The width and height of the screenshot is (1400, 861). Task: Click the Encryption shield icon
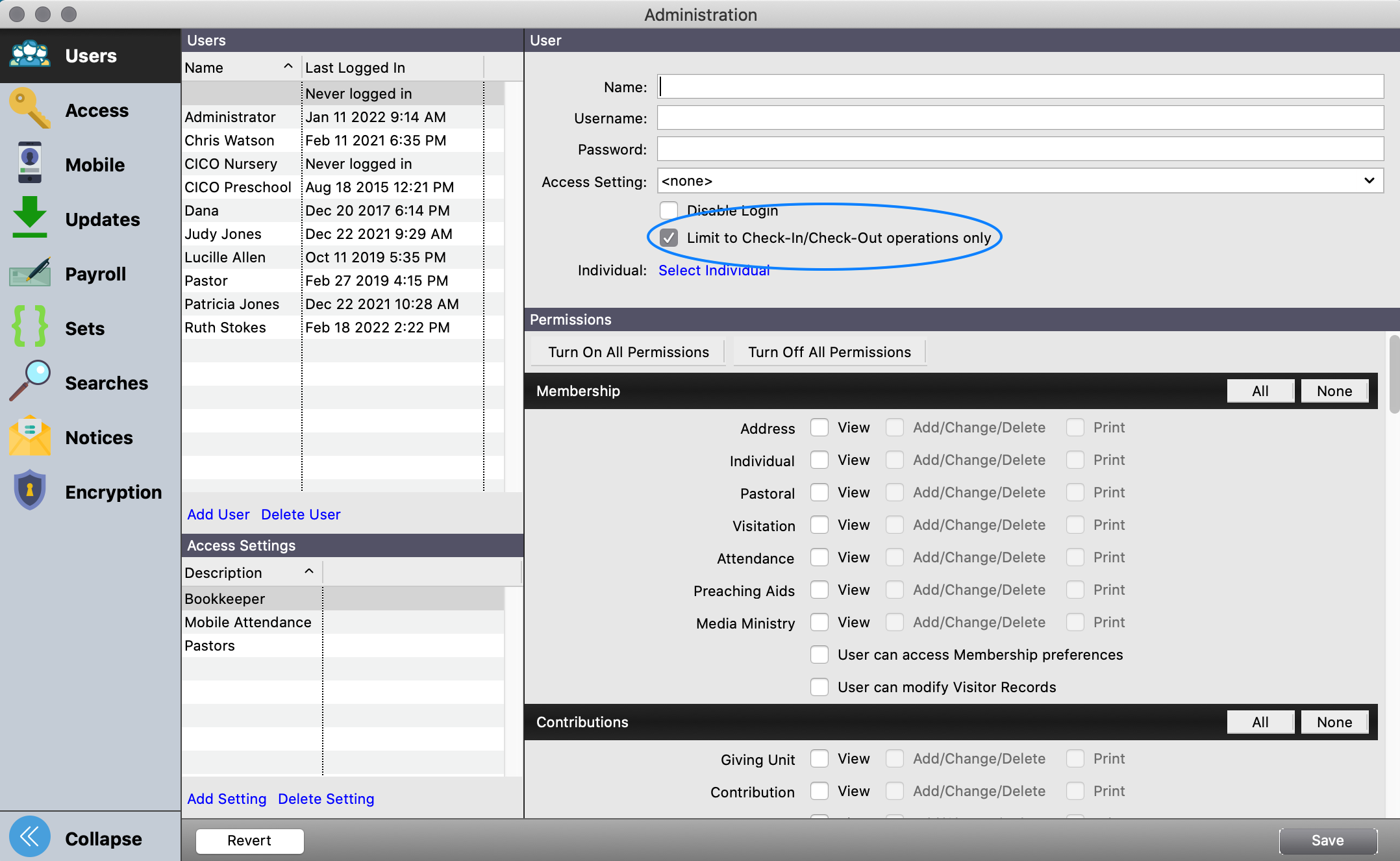[29, 491]
